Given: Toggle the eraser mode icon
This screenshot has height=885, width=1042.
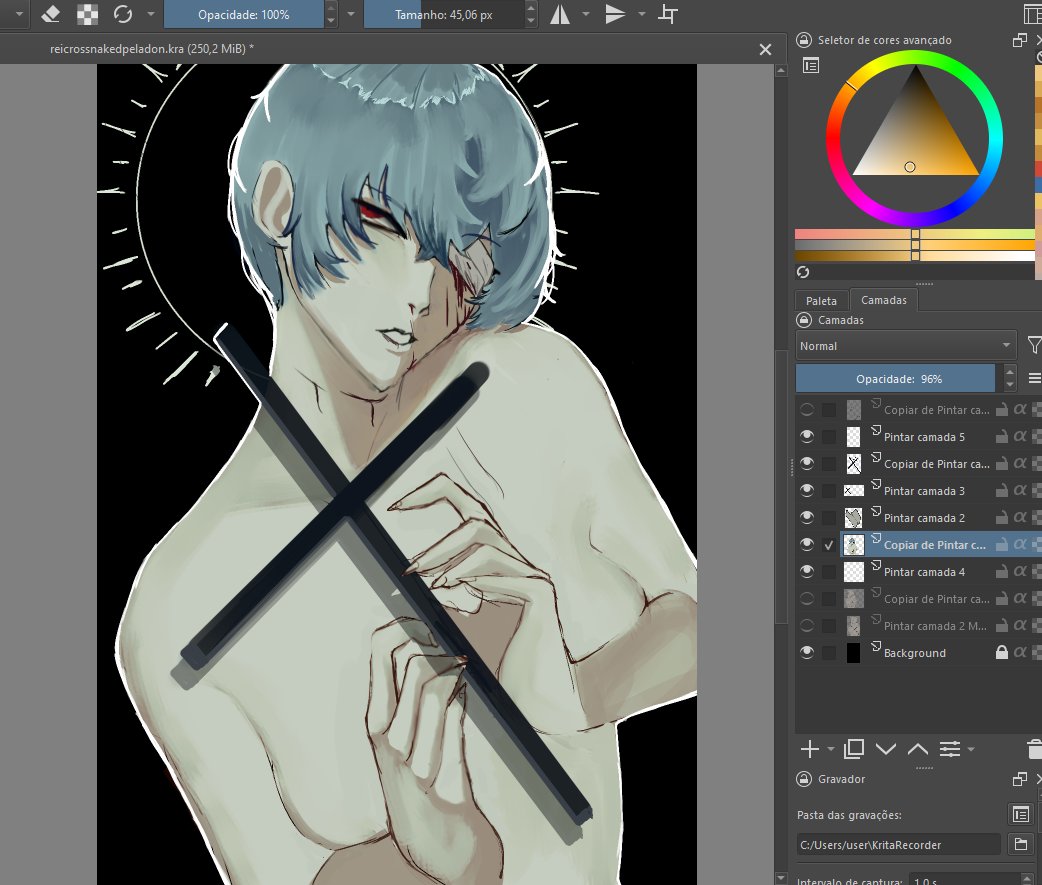Looking at the screenshot, I should 51,14.
